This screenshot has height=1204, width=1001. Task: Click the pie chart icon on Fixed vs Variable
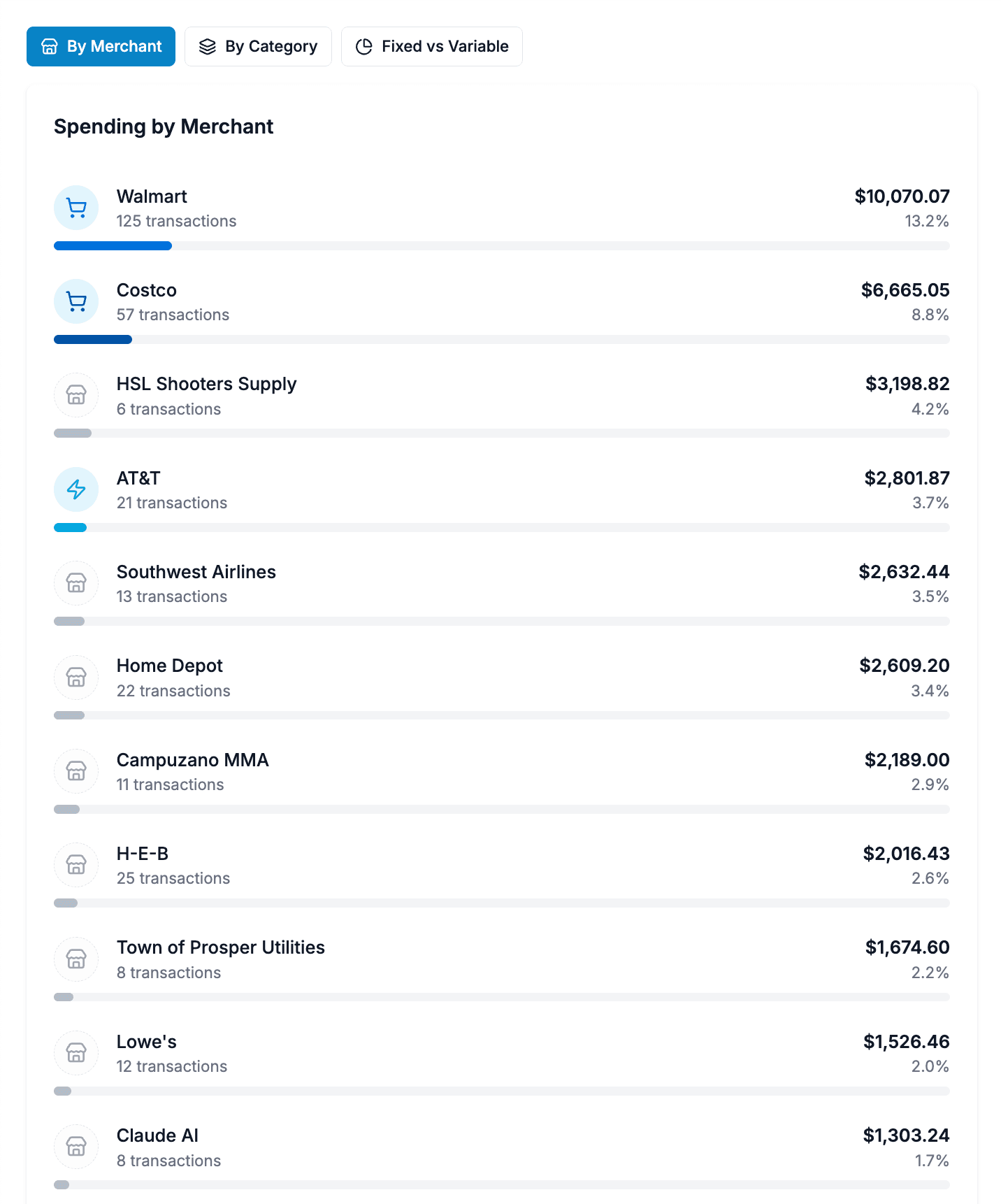point(364,45)
